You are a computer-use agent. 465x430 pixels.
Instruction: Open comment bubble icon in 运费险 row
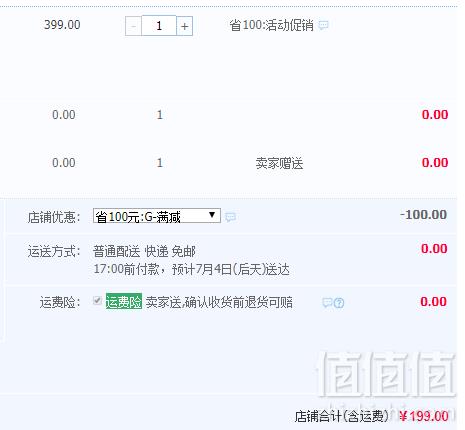327,303
